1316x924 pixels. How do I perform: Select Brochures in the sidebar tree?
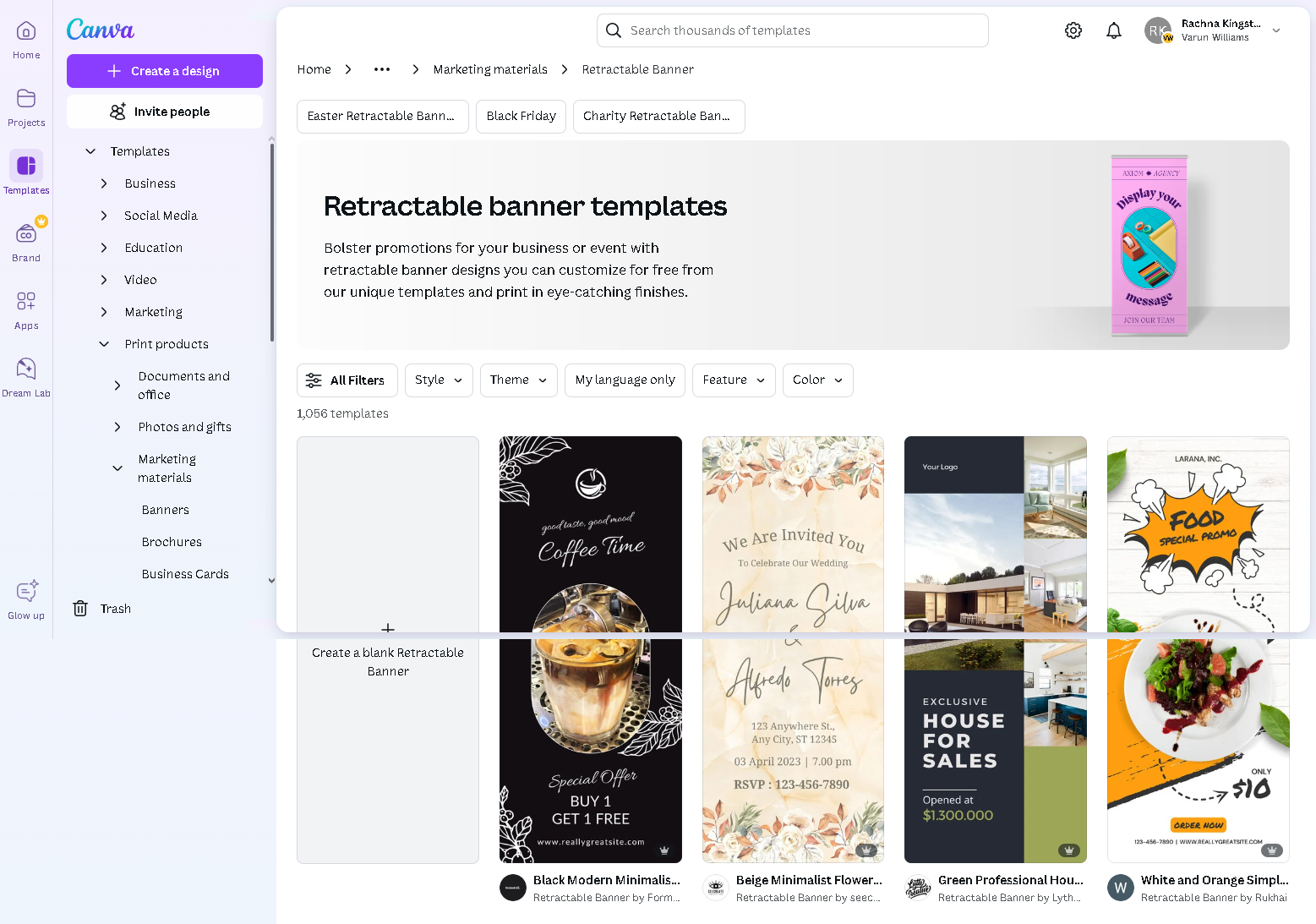coord(172,542)
